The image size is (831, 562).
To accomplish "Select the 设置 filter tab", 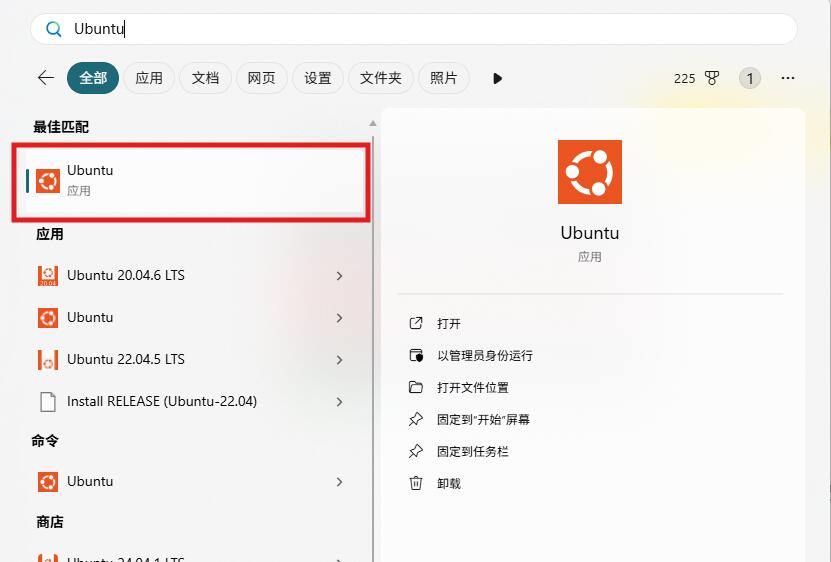I will click(x=317, y=78).
